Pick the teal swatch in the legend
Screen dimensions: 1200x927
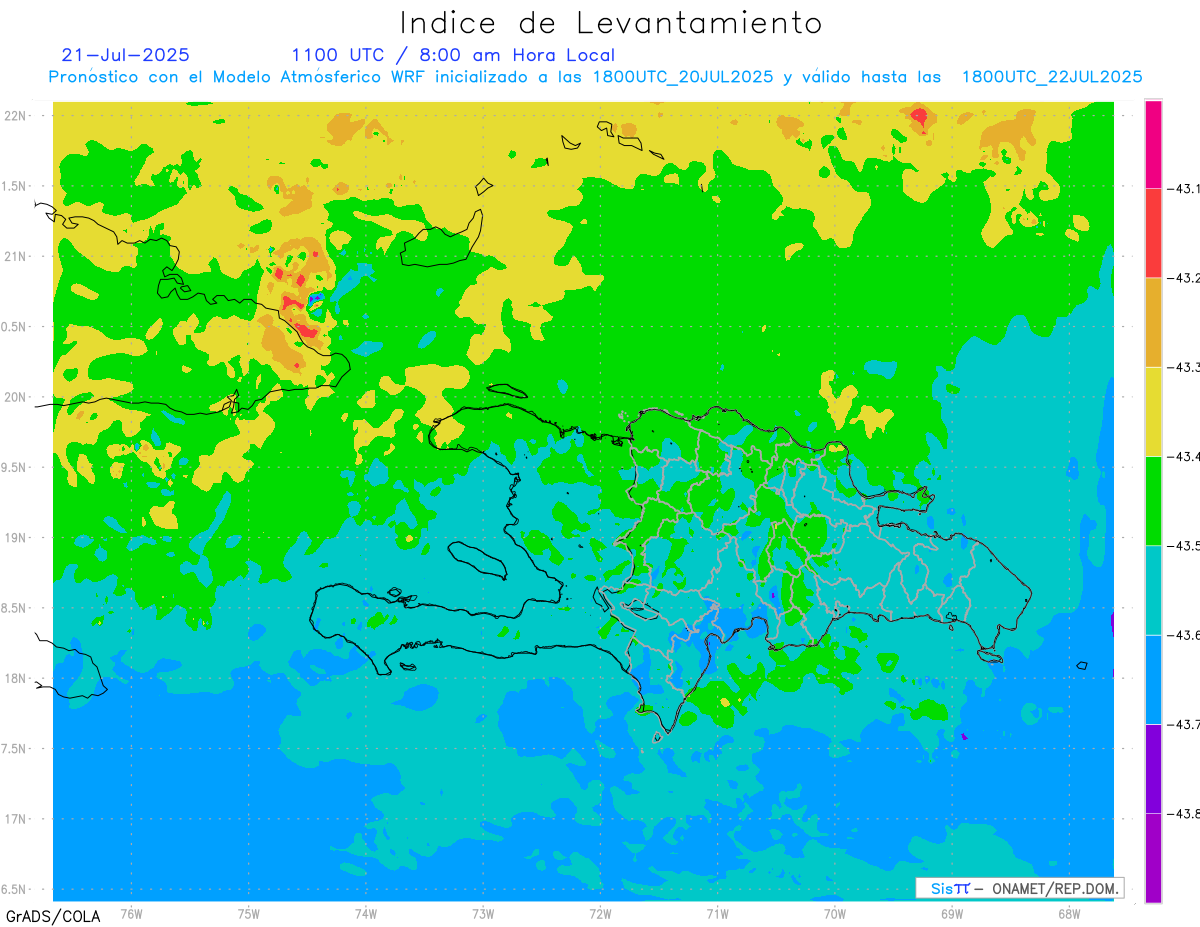1153,590
